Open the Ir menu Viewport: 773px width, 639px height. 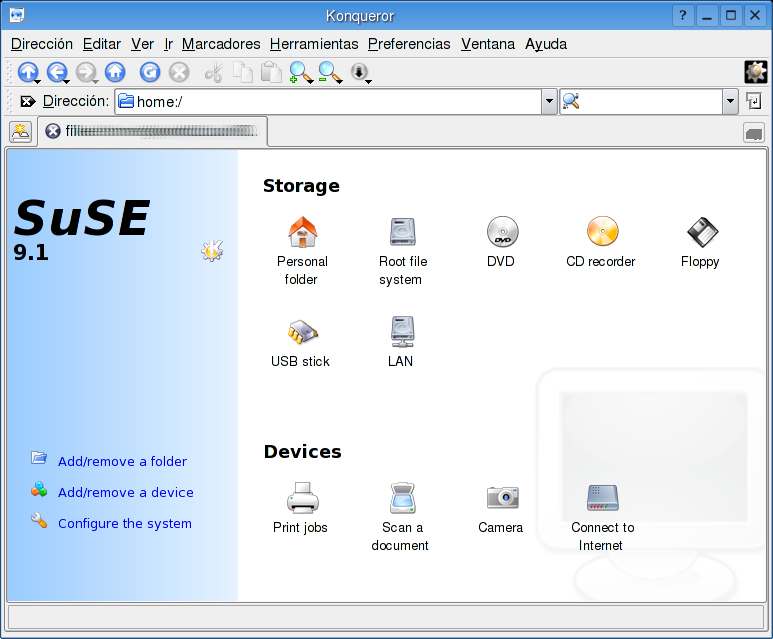tap(169, 44)
